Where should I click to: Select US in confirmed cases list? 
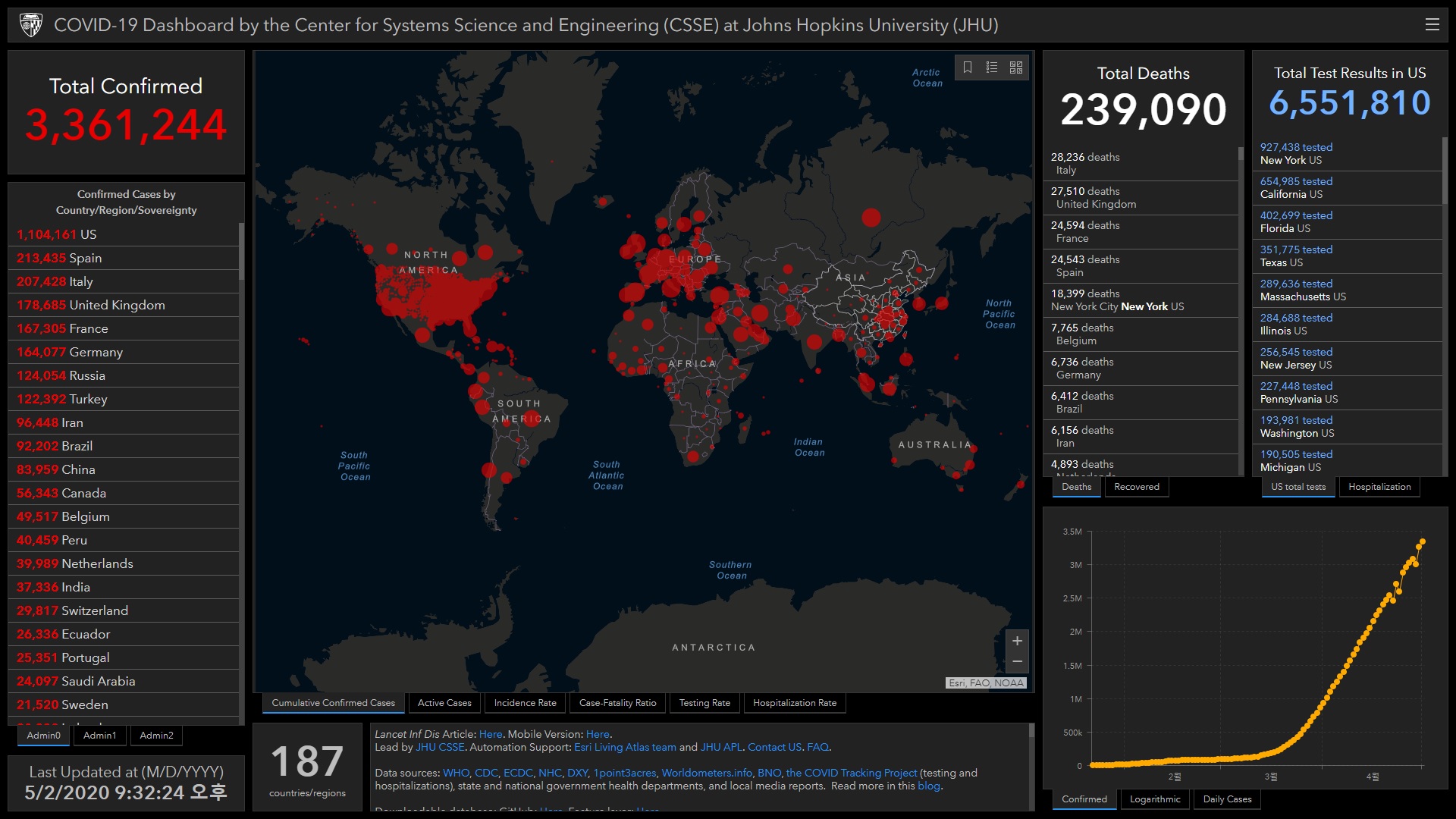point(124,234)
